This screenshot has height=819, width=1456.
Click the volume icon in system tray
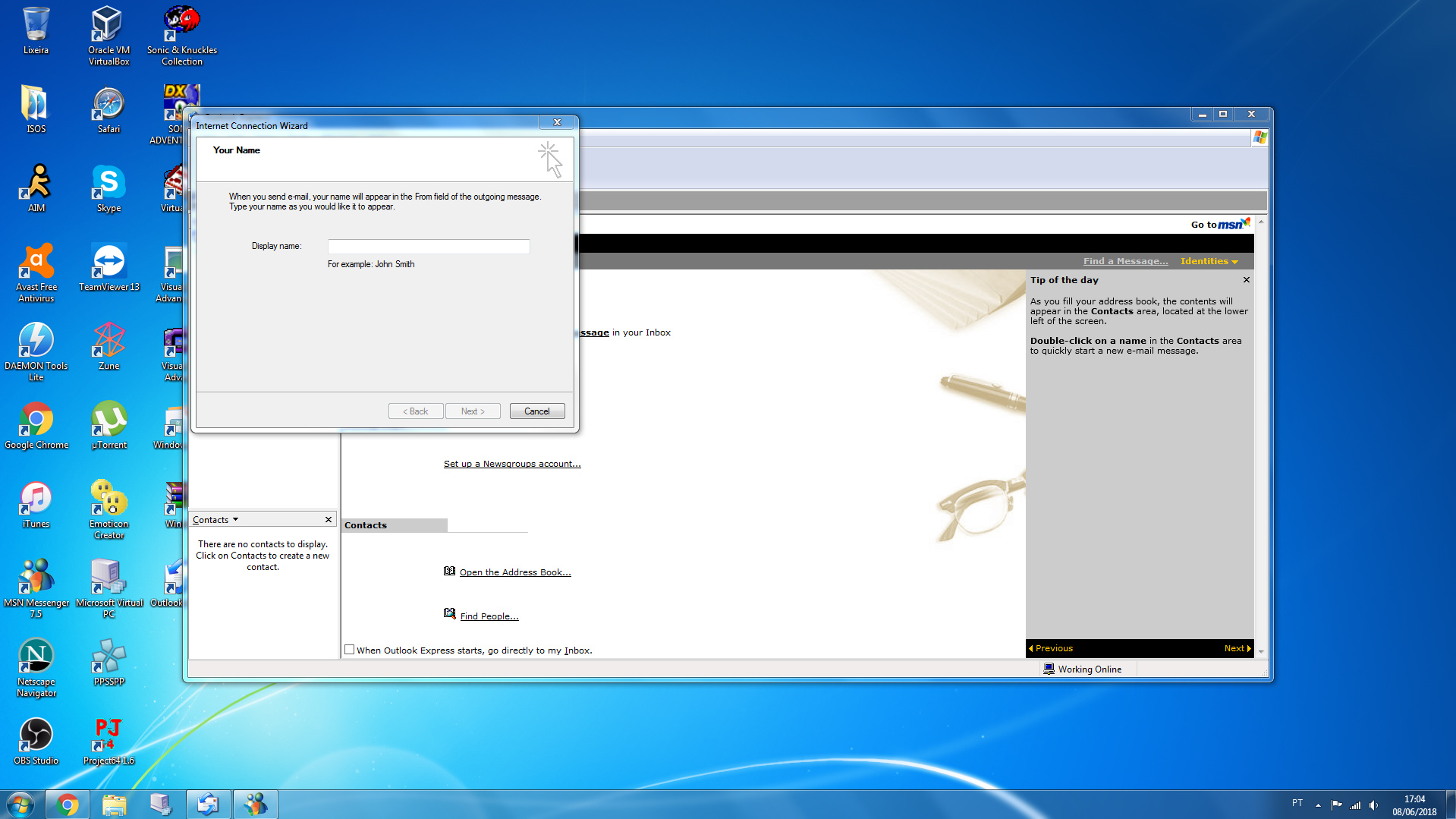(1374, 805)
